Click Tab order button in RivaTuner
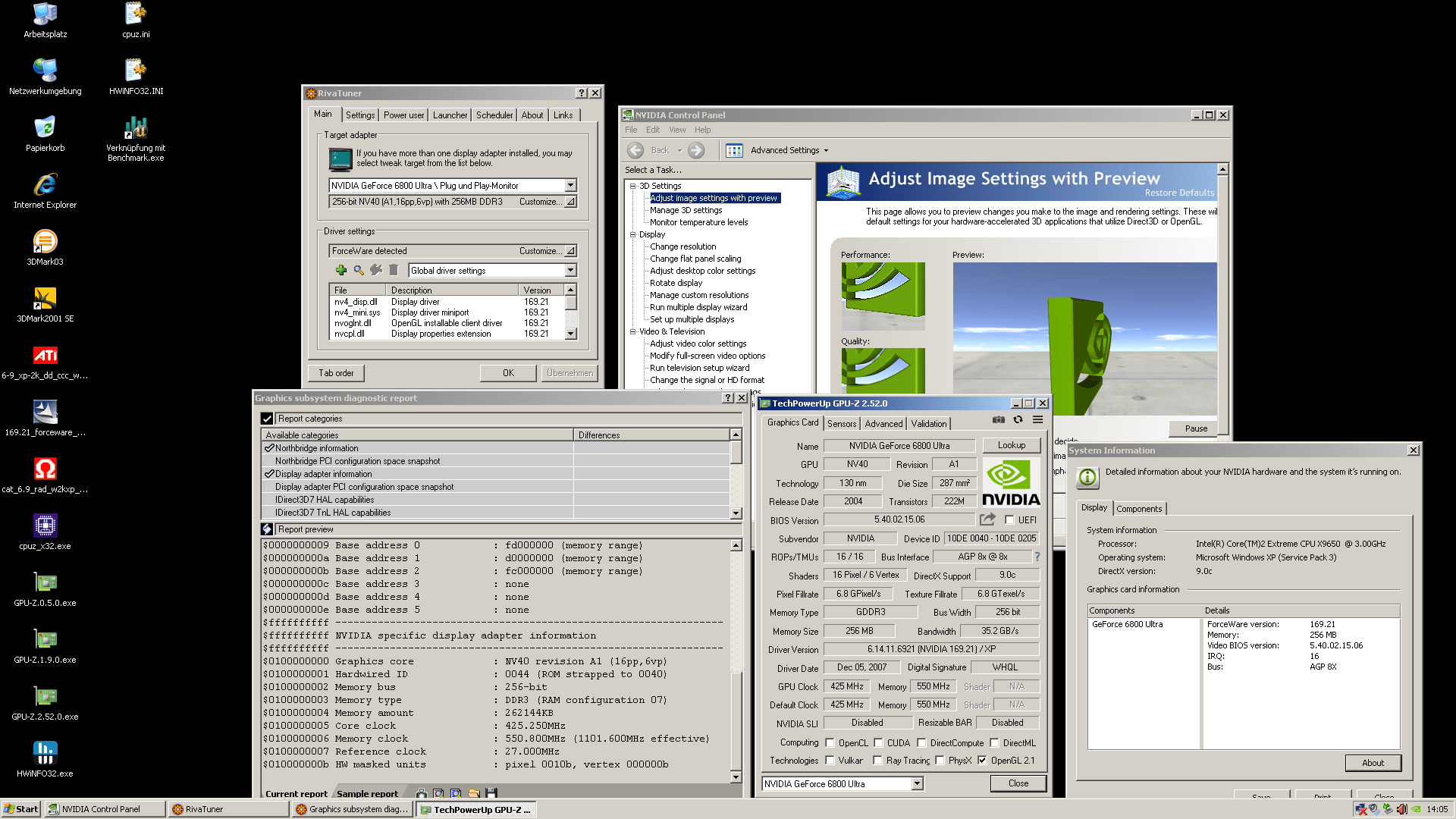 click(336, 373)
